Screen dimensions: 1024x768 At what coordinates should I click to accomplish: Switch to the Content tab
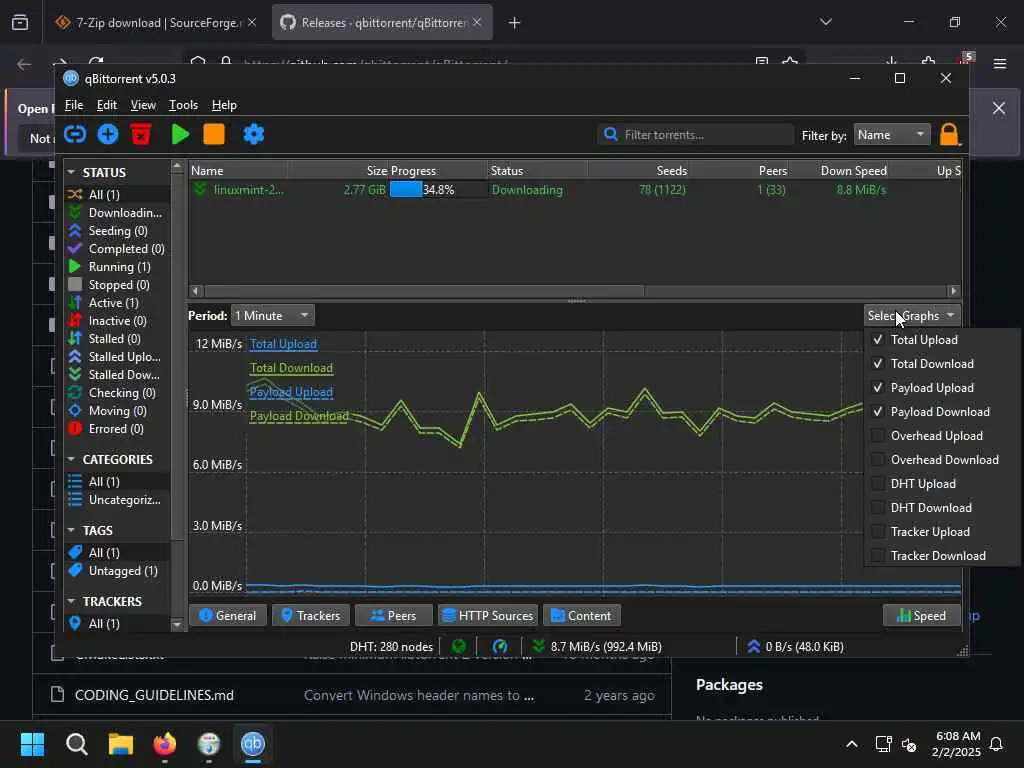[x=581, y=615]
